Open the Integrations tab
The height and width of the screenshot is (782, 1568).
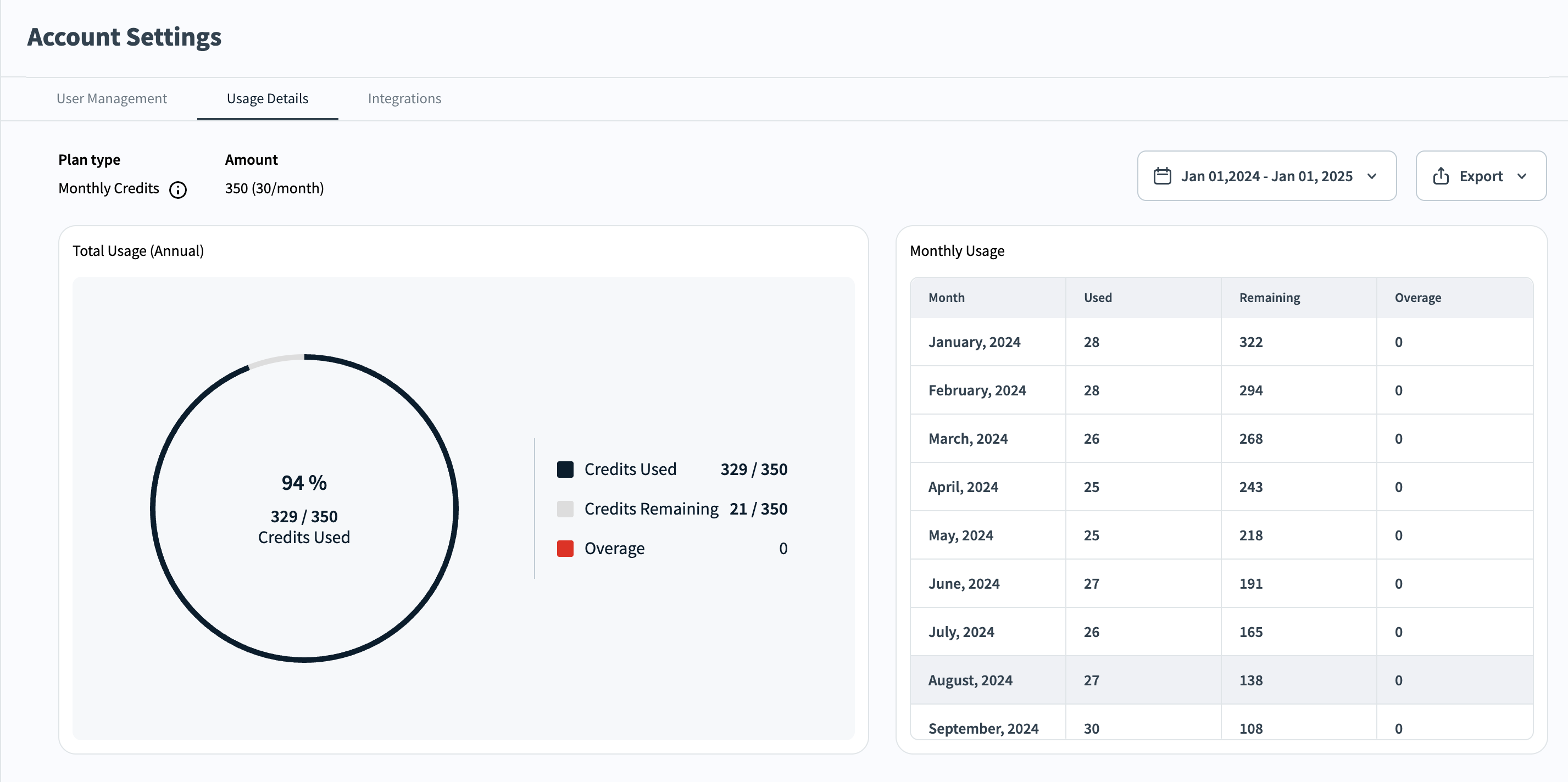(404, 99)
